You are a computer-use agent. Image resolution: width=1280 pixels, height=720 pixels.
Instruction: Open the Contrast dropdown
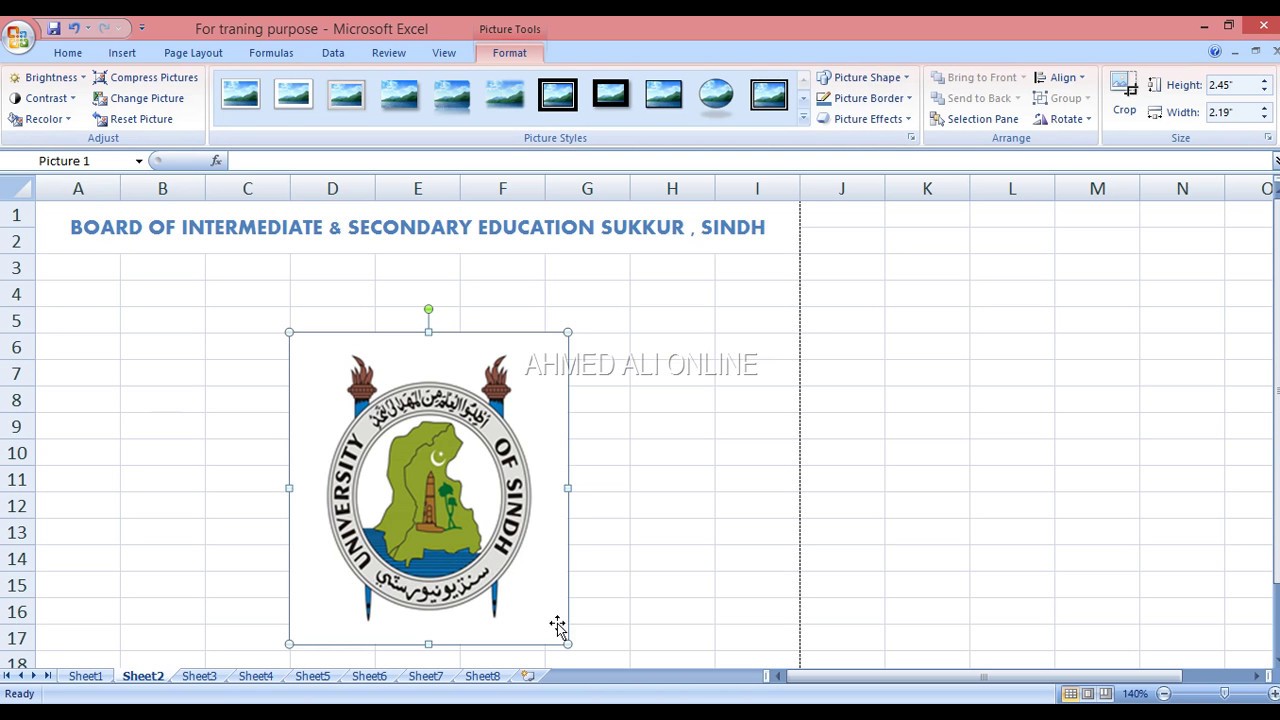click(x=42, y=98)
